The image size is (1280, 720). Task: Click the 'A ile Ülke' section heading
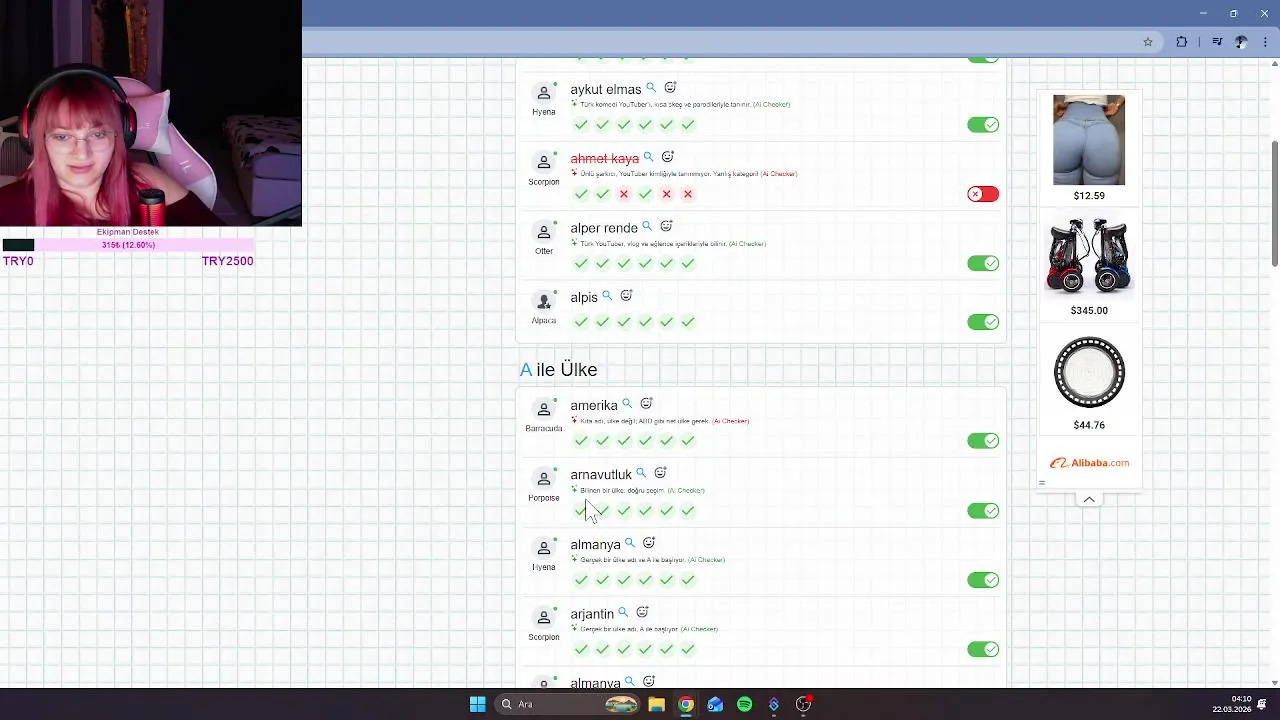[558, 370]
